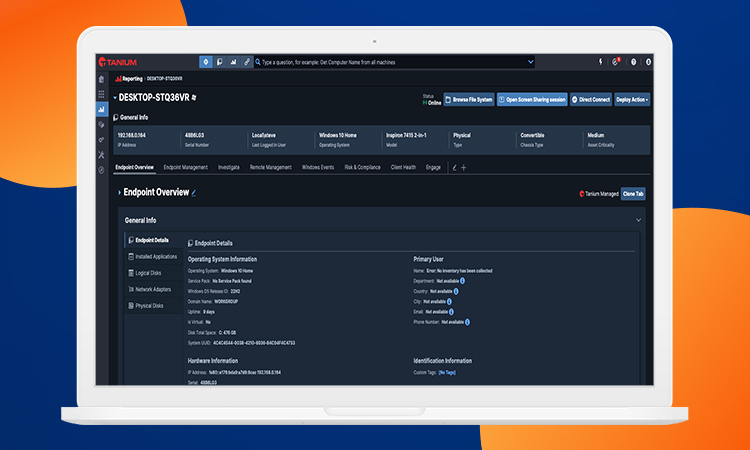Viewport: 750px width, 450px height.
Task: Open the help question mark icon
Action: [633, 62]
